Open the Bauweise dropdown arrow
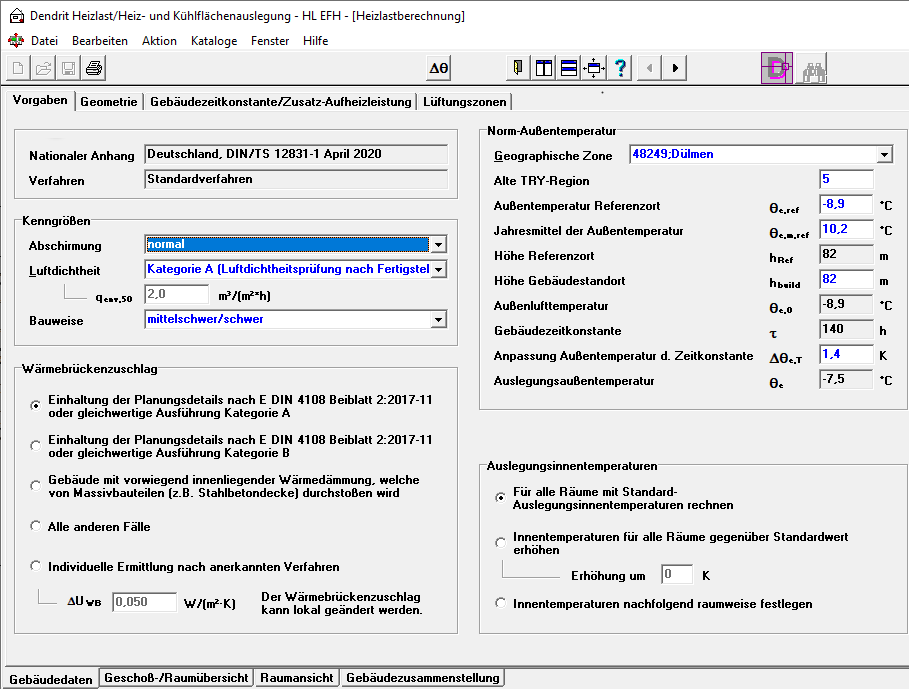 [438, 319]
